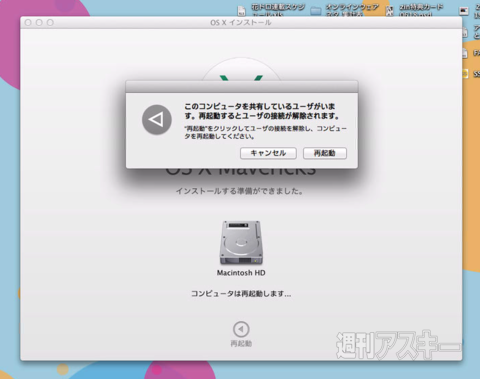Click the "インストールする準備ができました。" text
Image resolution: width=480 pixels, height=379 pixels.
240,191
